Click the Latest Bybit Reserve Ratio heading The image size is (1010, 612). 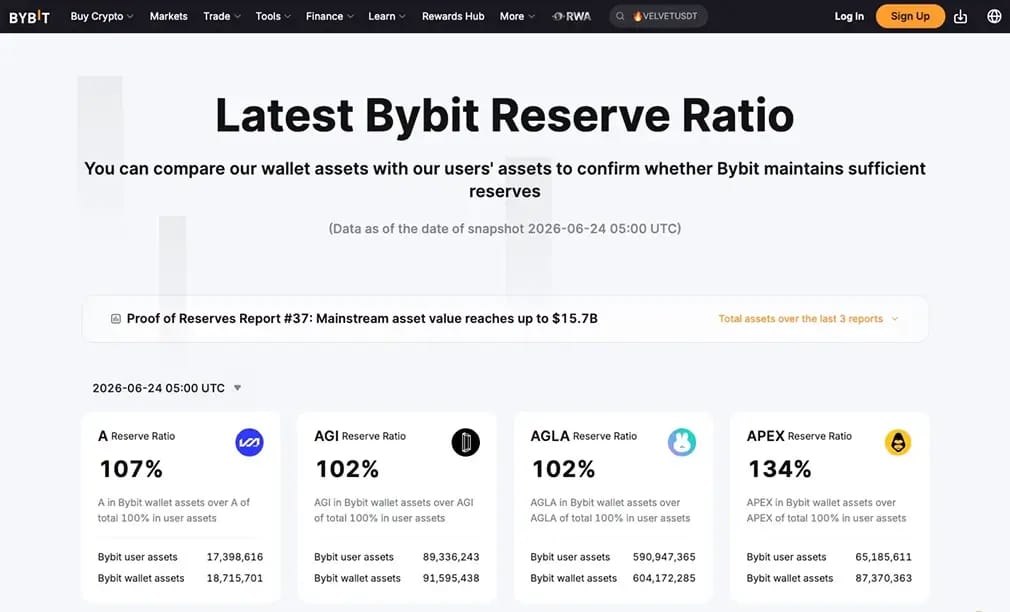(504, 115)
